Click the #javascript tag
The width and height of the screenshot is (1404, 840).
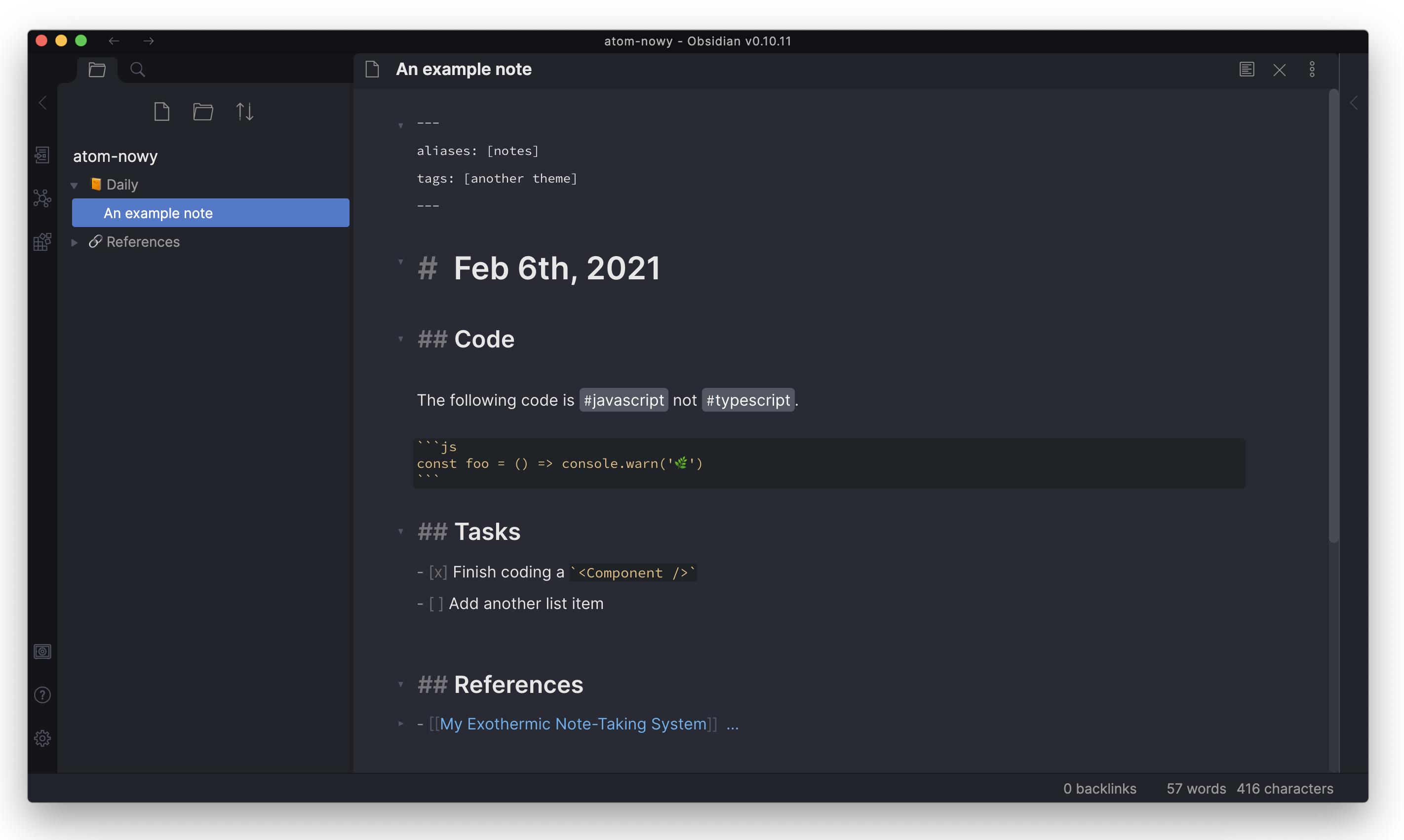[x=624, y=400]
